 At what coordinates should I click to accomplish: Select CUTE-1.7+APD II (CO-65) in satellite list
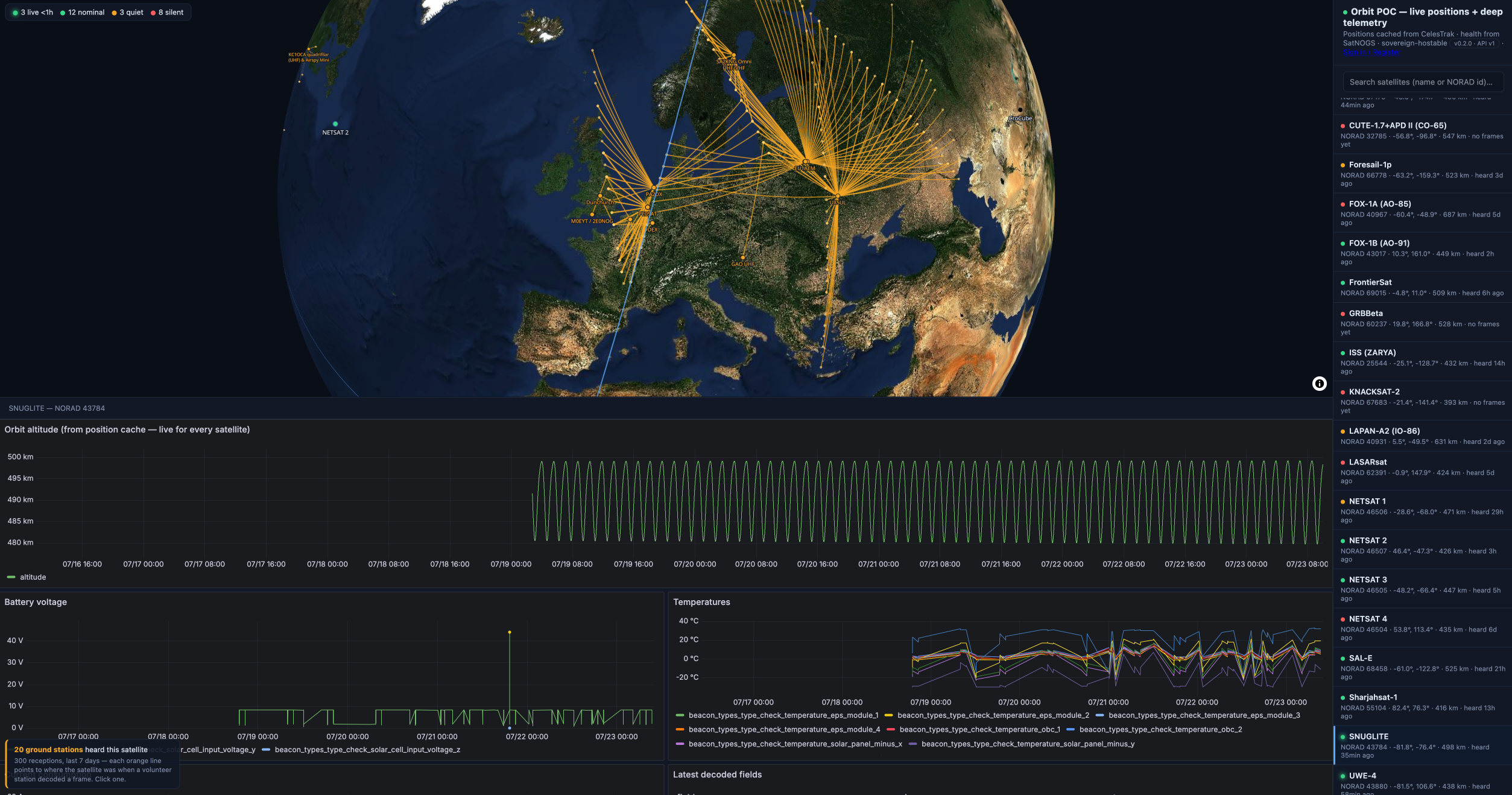tap(1422, 135)
